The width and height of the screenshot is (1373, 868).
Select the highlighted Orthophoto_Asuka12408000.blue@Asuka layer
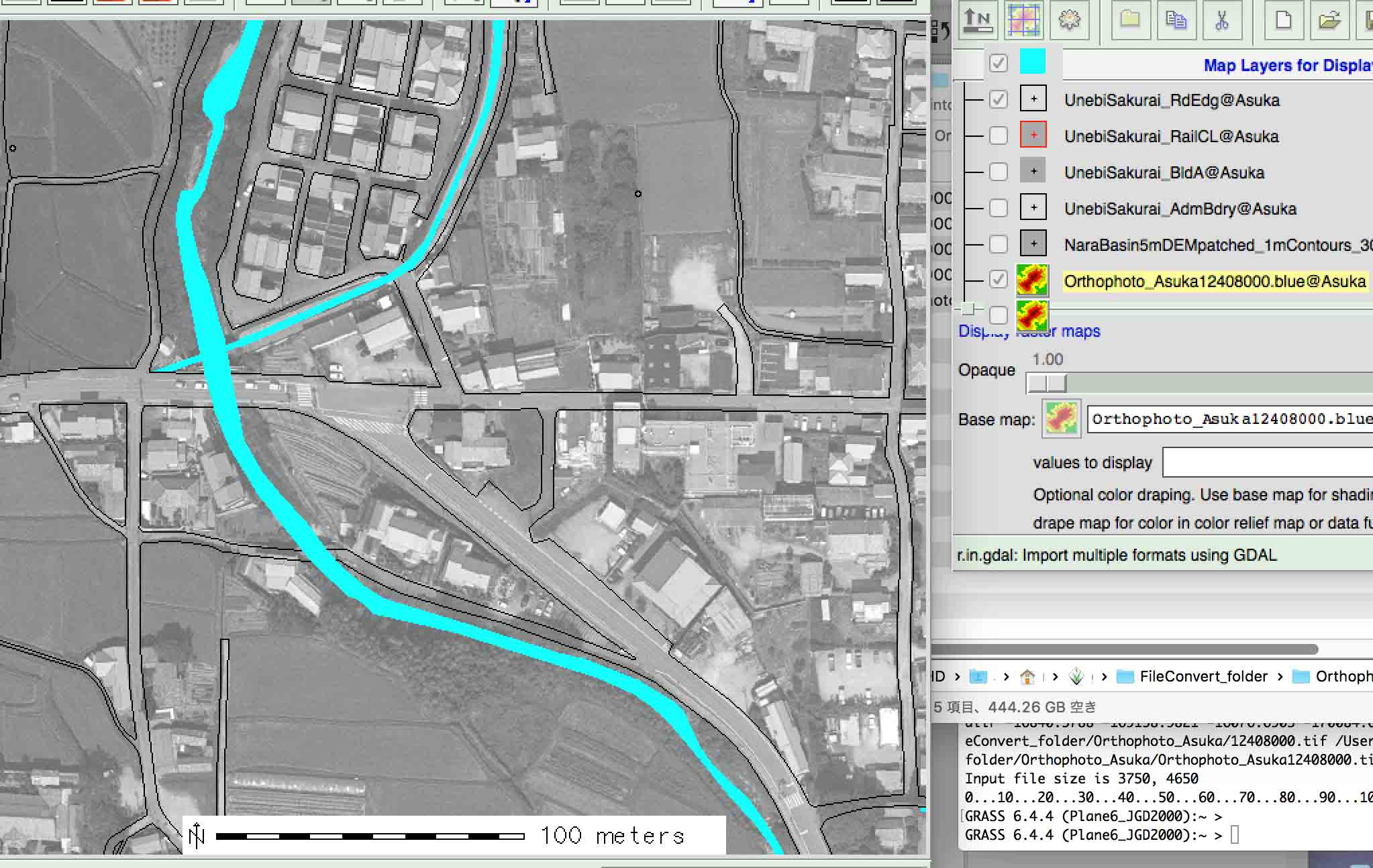(x=1215, y=281)
